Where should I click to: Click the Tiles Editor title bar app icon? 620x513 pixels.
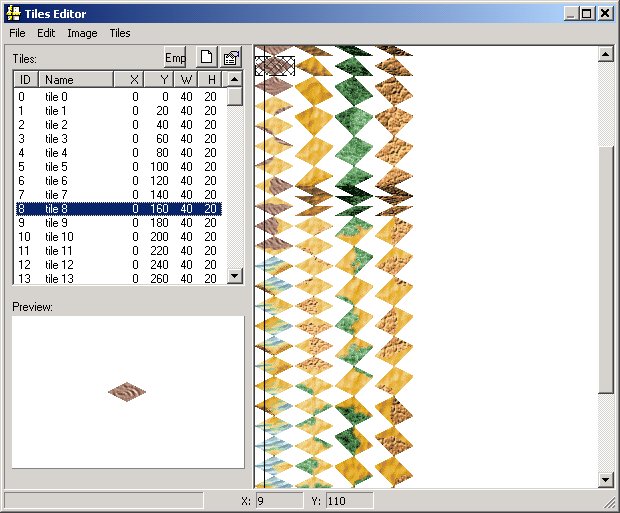tap(13, 13)
